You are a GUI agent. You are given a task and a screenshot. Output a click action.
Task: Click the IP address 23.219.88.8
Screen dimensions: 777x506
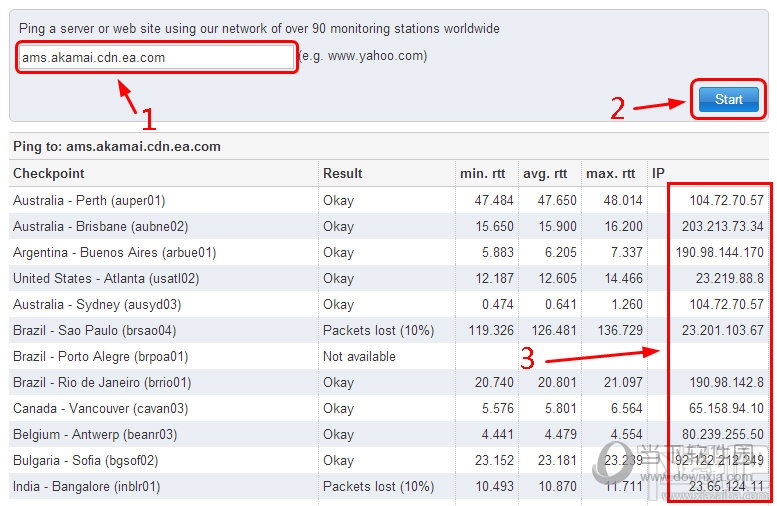729,279
